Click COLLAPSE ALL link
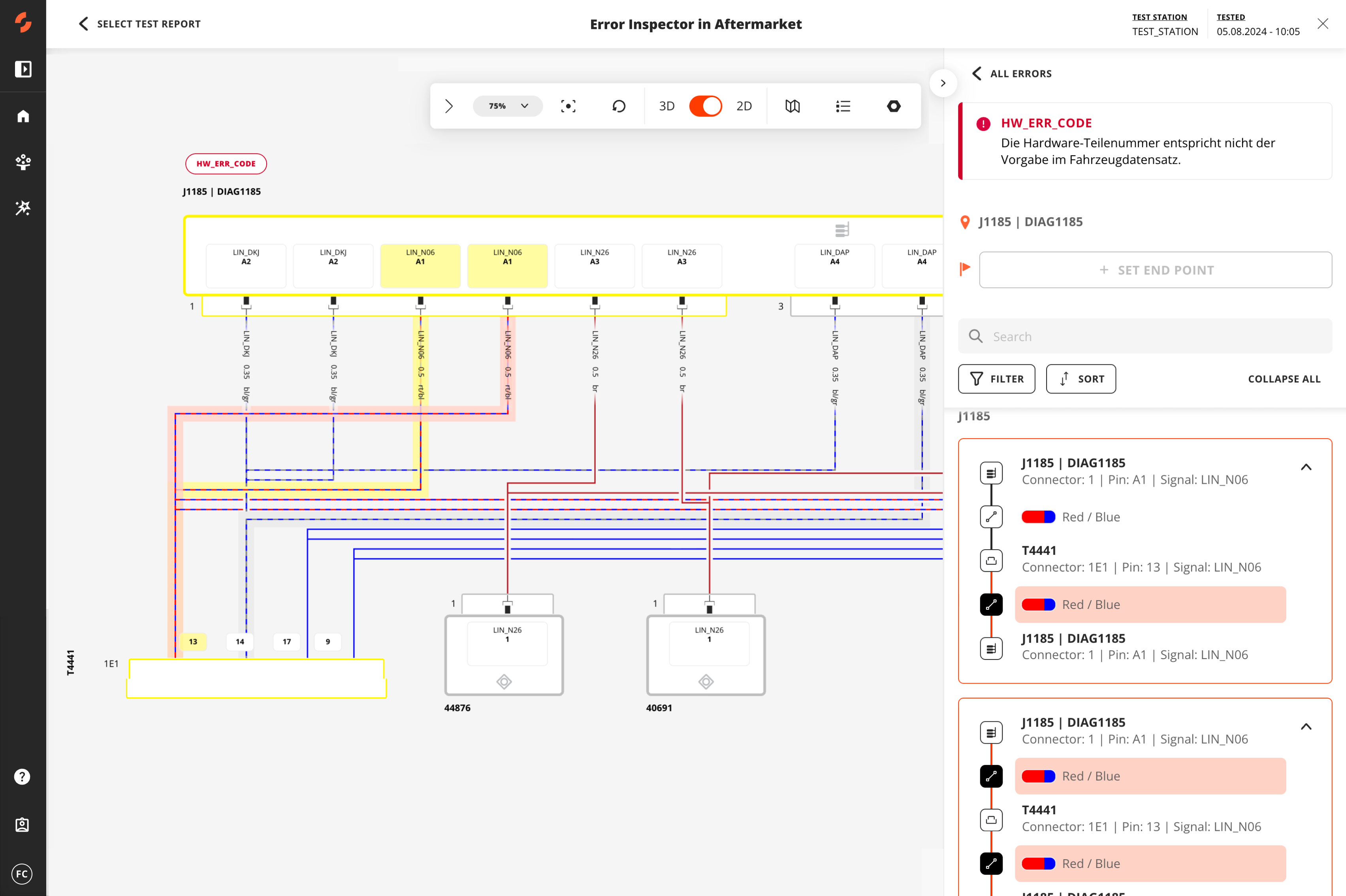This screenshot has height=896, width=1346. [1284, 379]
